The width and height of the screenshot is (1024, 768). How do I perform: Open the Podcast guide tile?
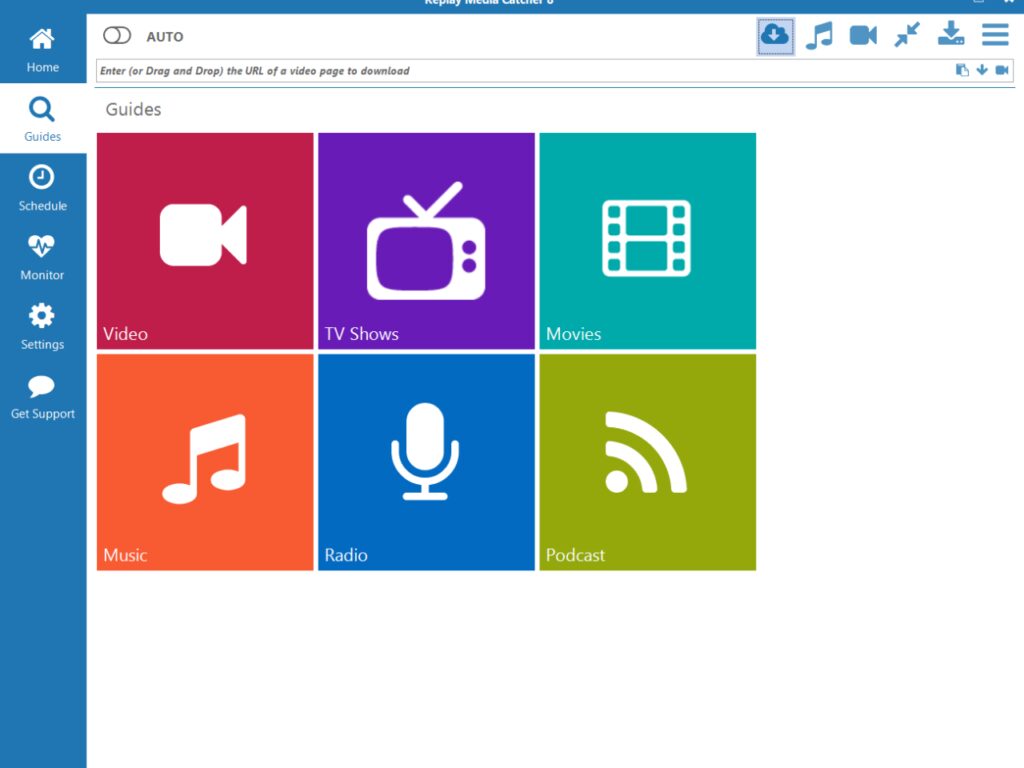(647, 462)
